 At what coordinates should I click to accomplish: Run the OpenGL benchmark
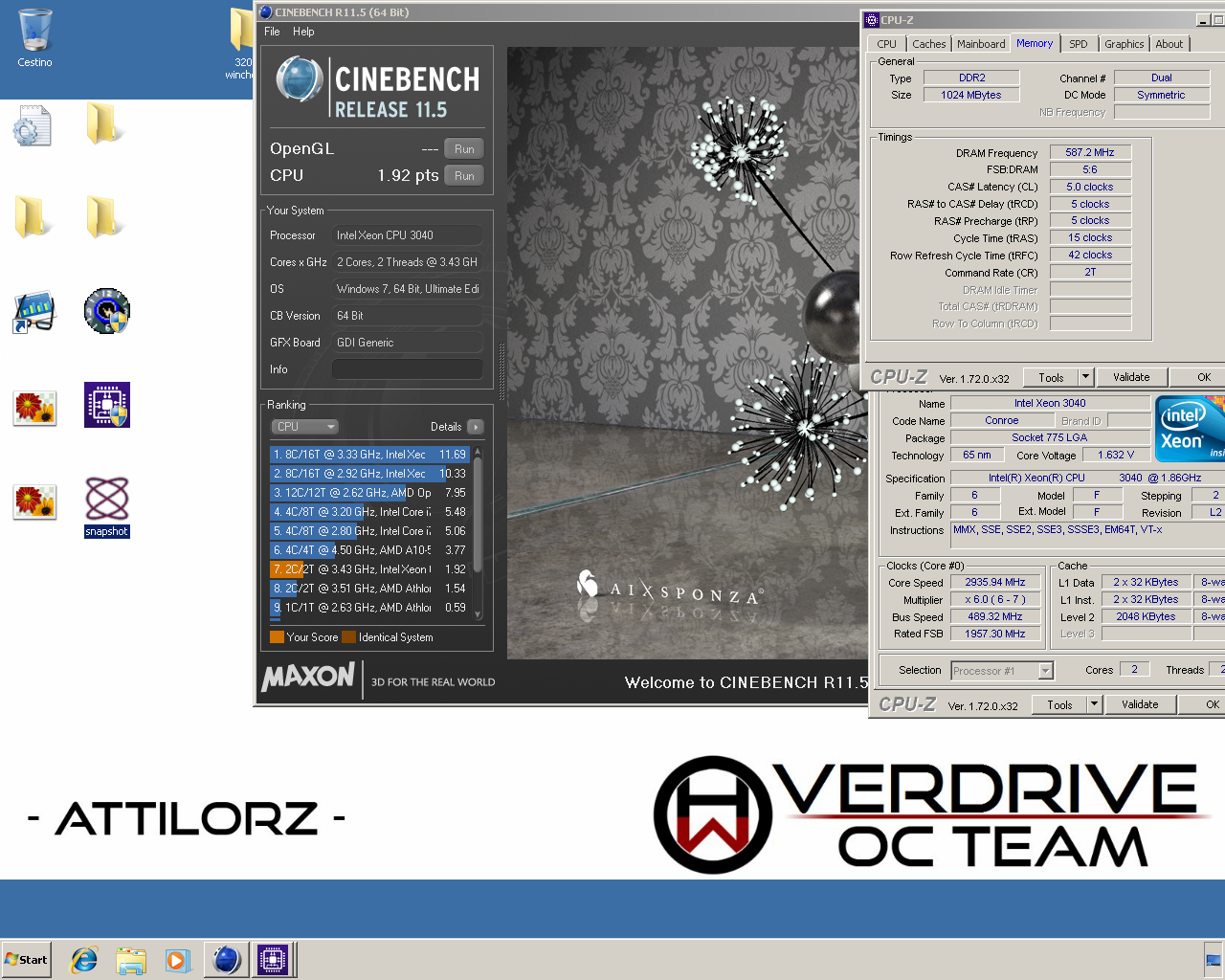464,149
